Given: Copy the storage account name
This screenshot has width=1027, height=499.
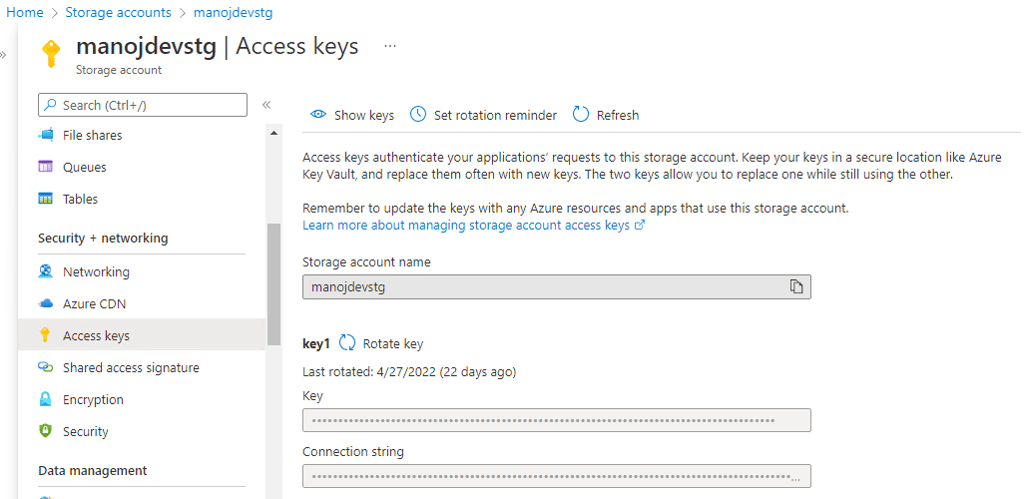Looking at the screenshot, I should click(796, 287).
